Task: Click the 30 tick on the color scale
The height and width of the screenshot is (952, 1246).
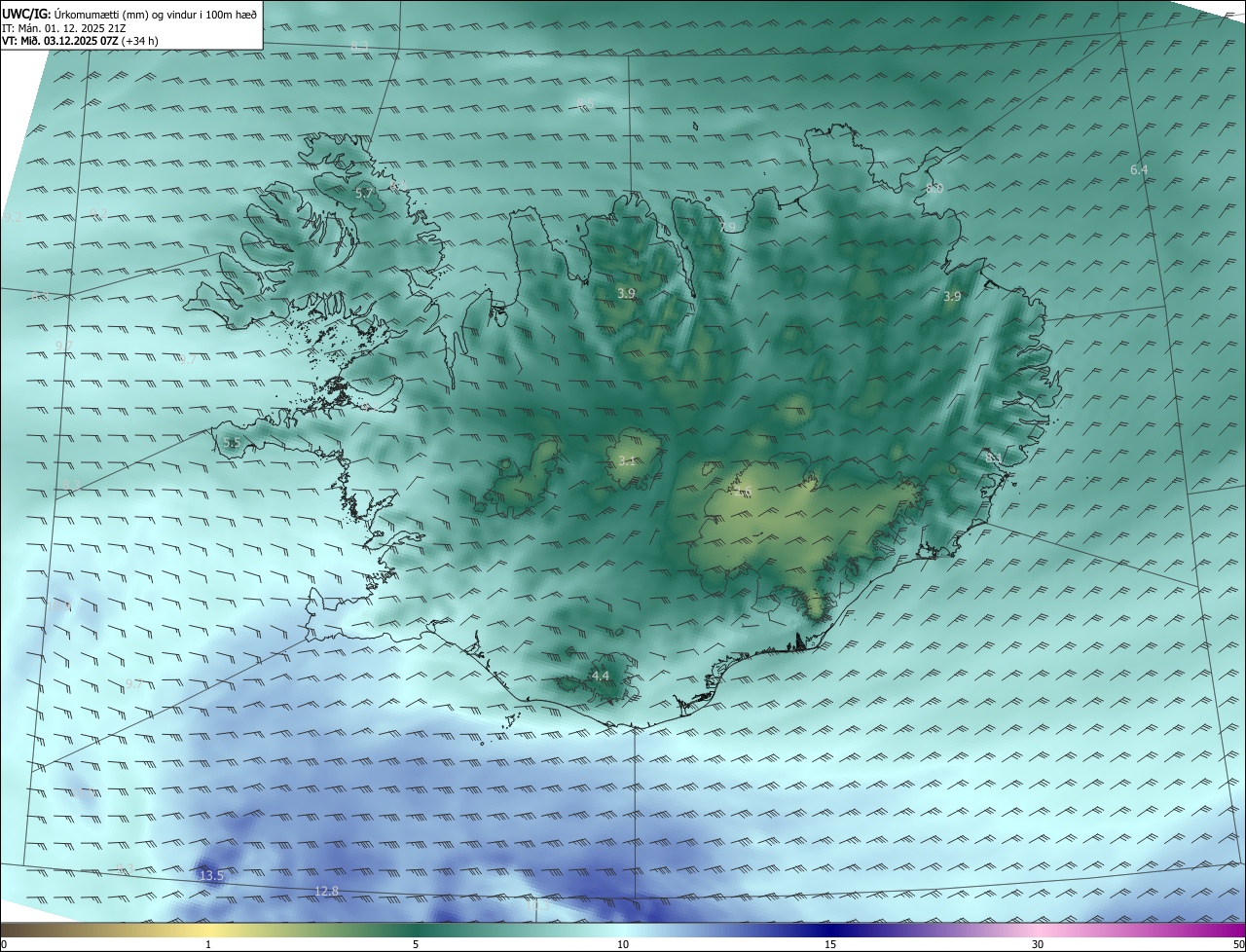Action: pyautogui.click(x=1038, y=945)
